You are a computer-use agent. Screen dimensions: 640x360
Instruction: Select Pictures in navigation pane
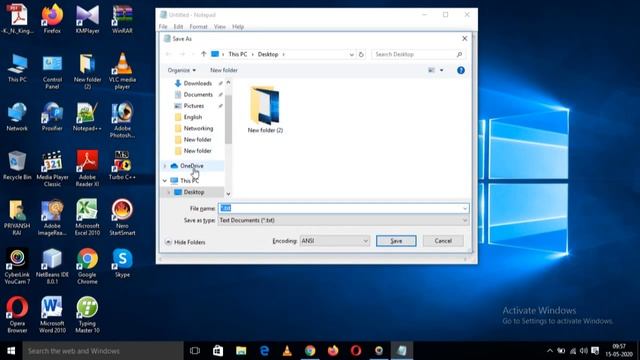coord(193,106)
